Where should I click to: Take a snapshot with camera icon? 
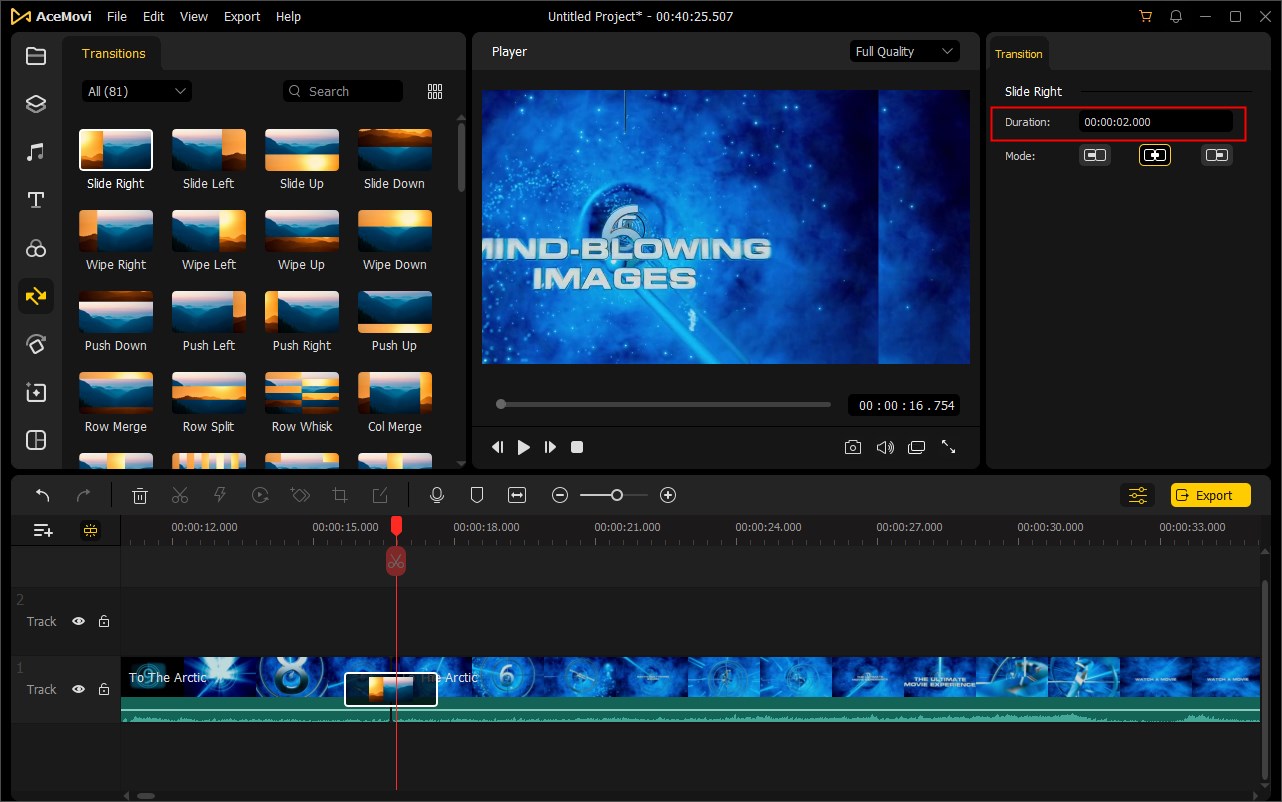(x=852, y=448)
